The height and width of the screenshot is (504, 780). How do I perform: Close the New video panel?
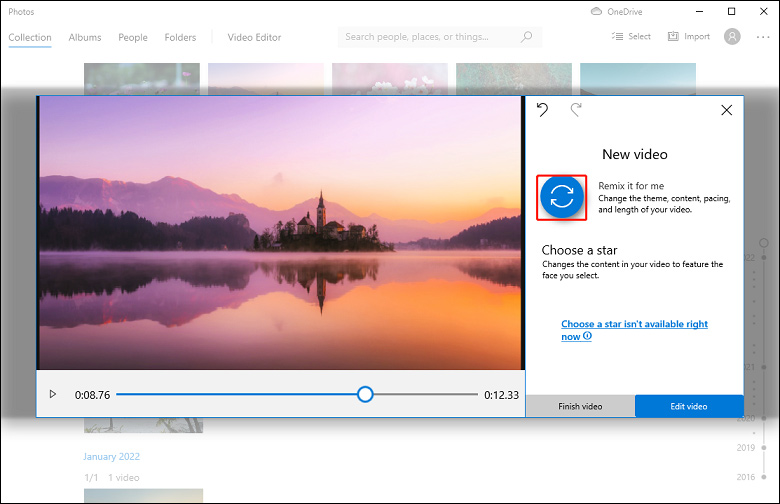click(x=727, y=110)
